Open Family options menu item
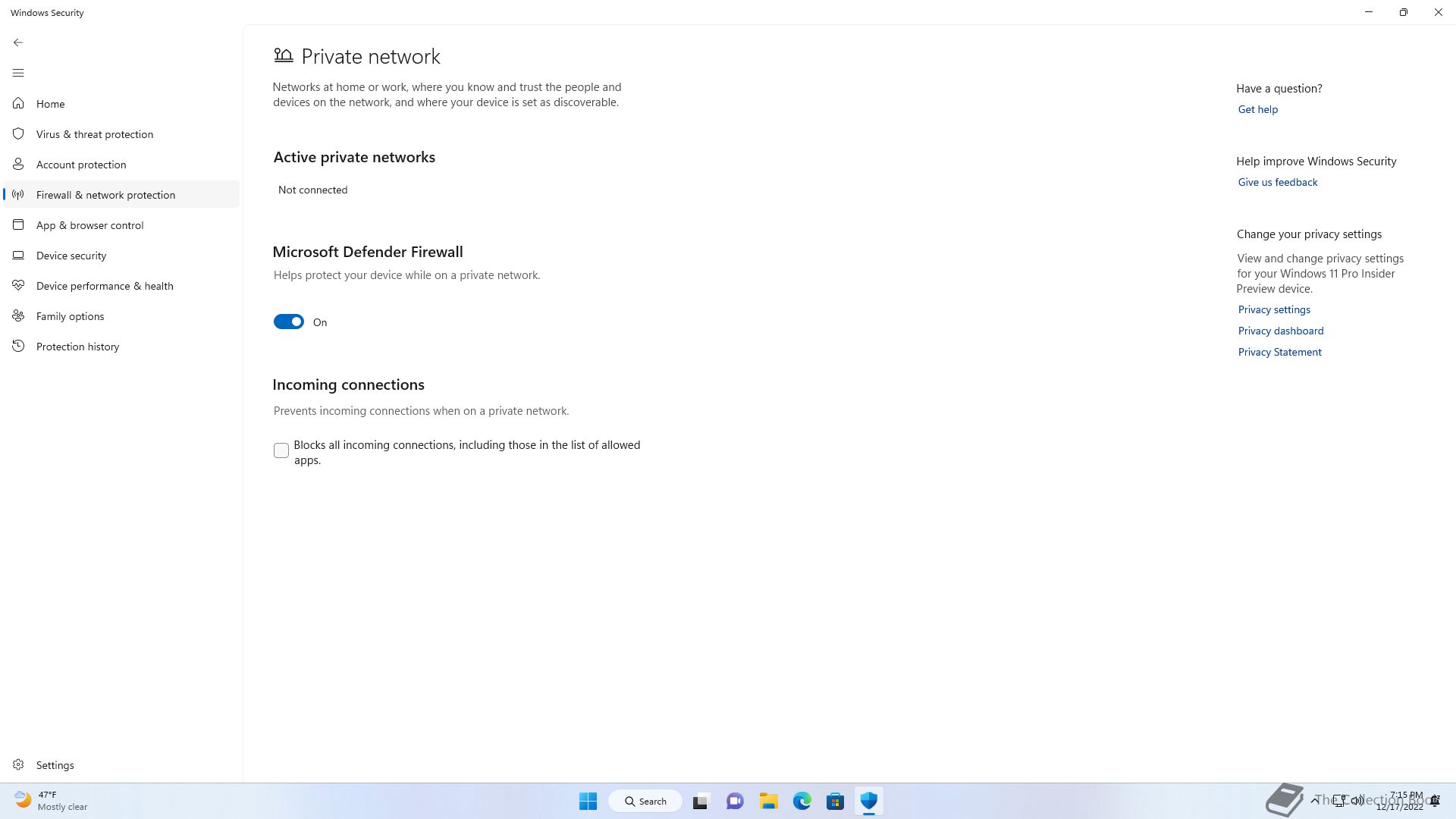 click(121, 315)
